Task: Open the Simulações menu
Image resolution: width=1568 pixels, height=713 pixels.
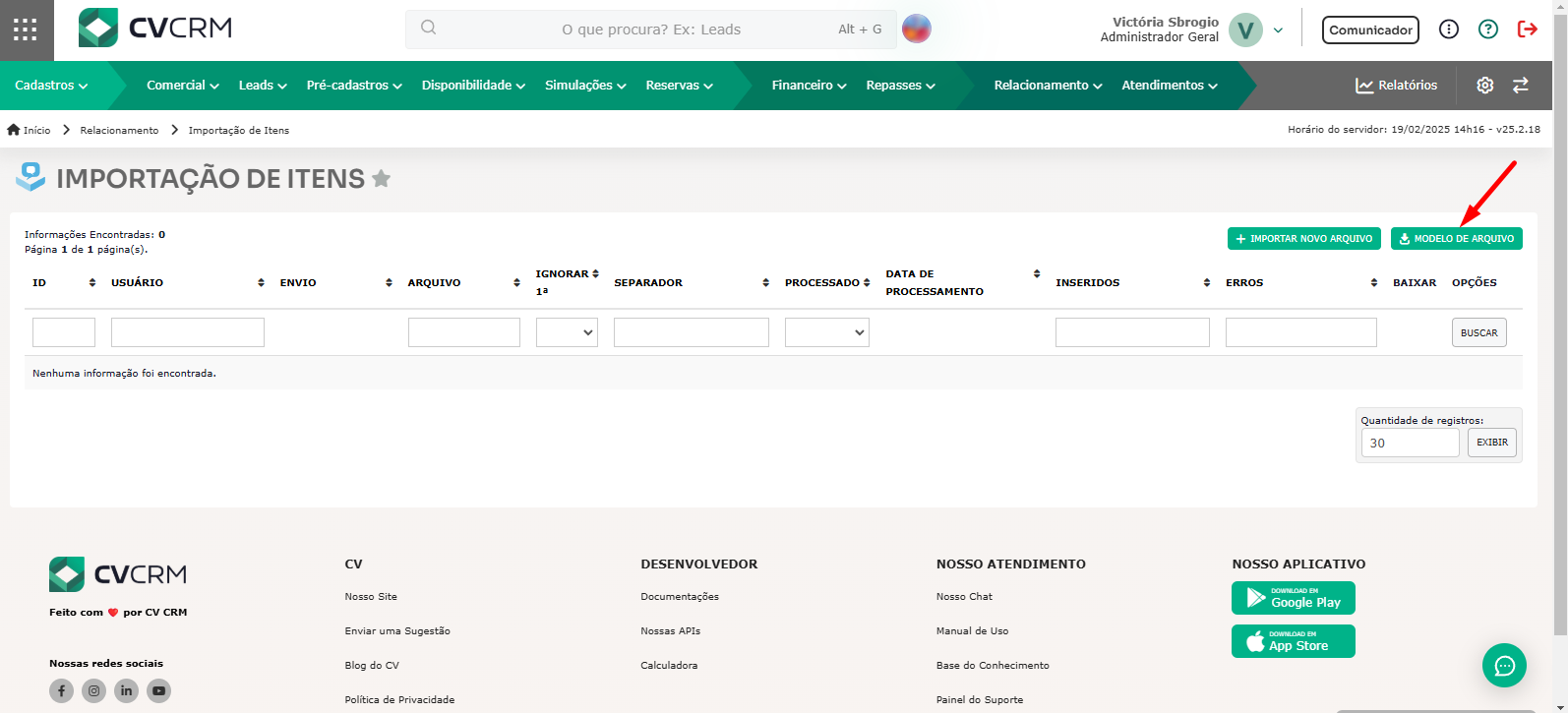Action: pos(585,86)
